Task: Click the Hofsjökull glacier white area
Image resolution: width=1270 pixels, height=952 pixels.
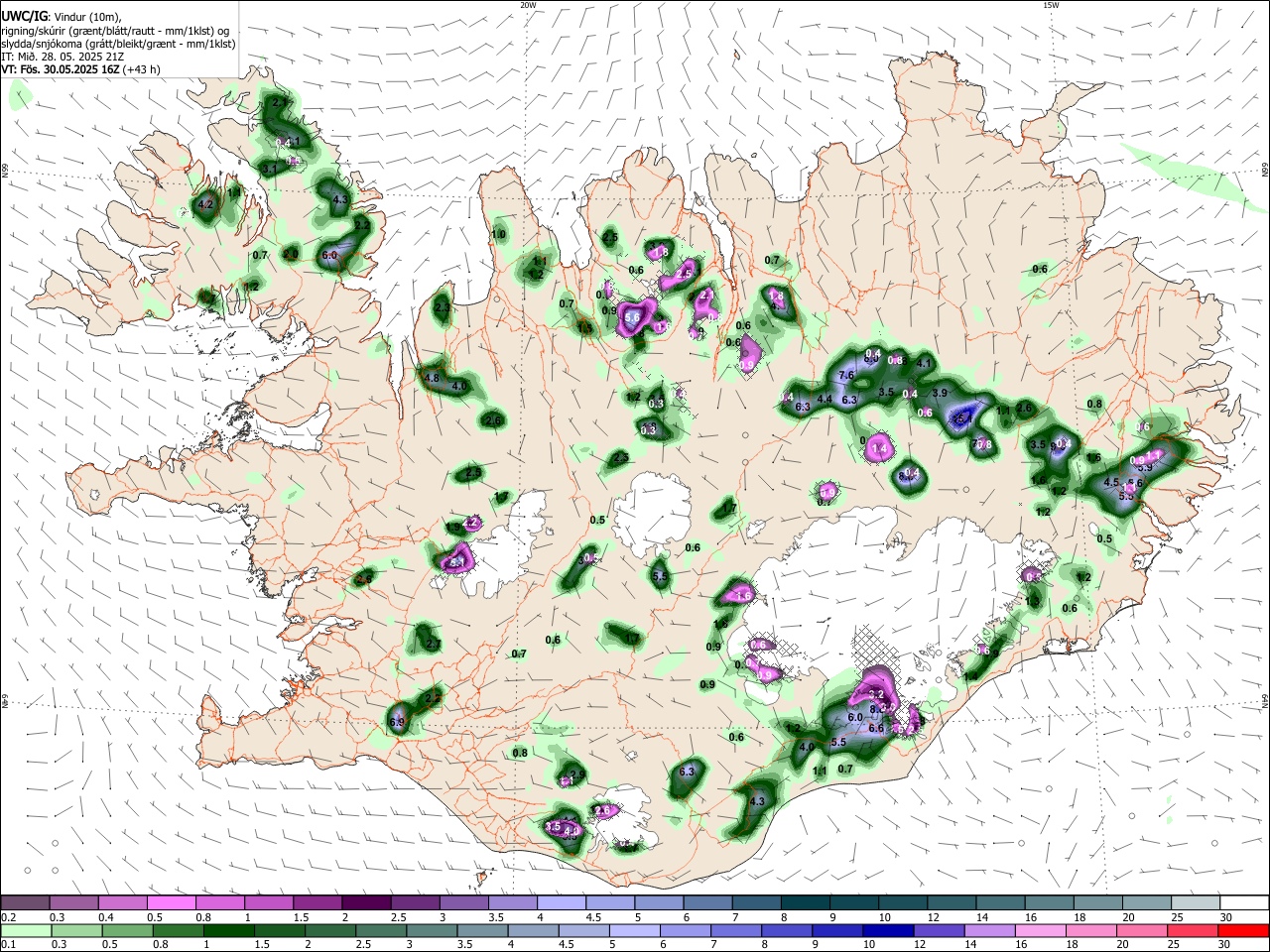Action: [653, 514]
